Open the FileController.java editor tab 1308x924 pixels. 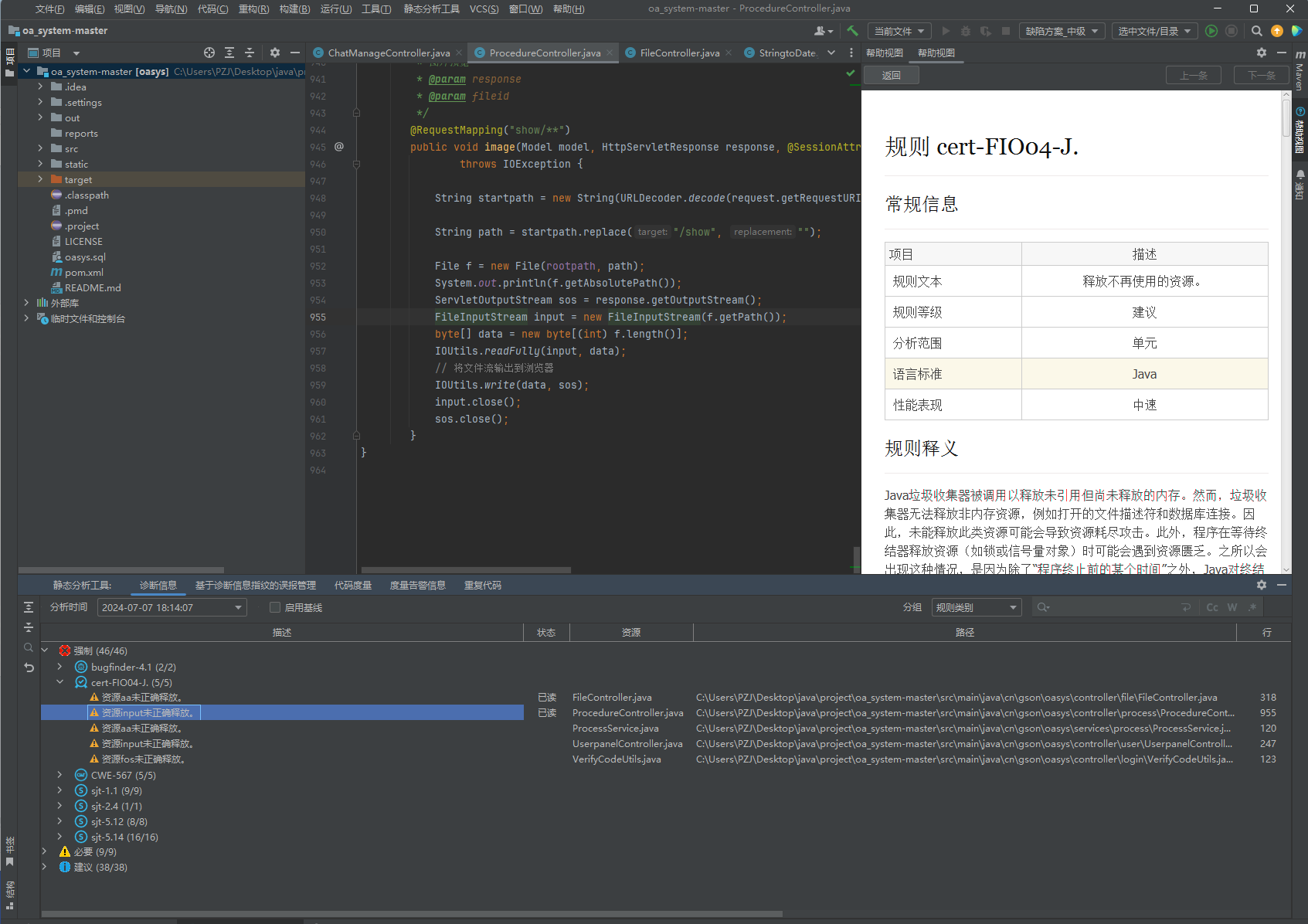pos(679,53)
